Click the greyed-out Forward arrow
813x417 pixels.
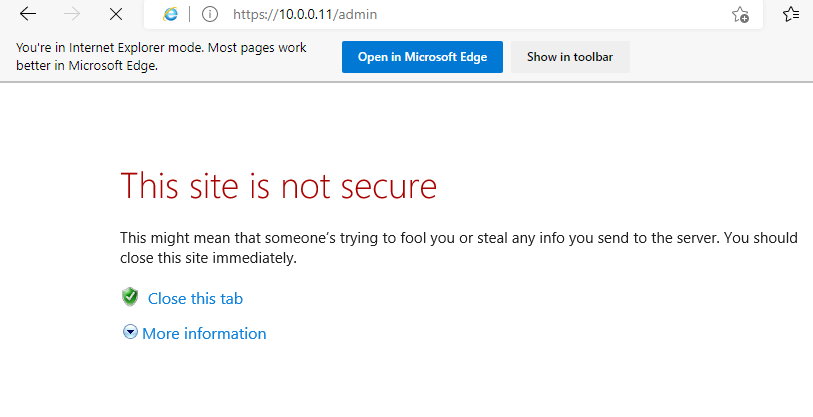(x=72, y=14)
